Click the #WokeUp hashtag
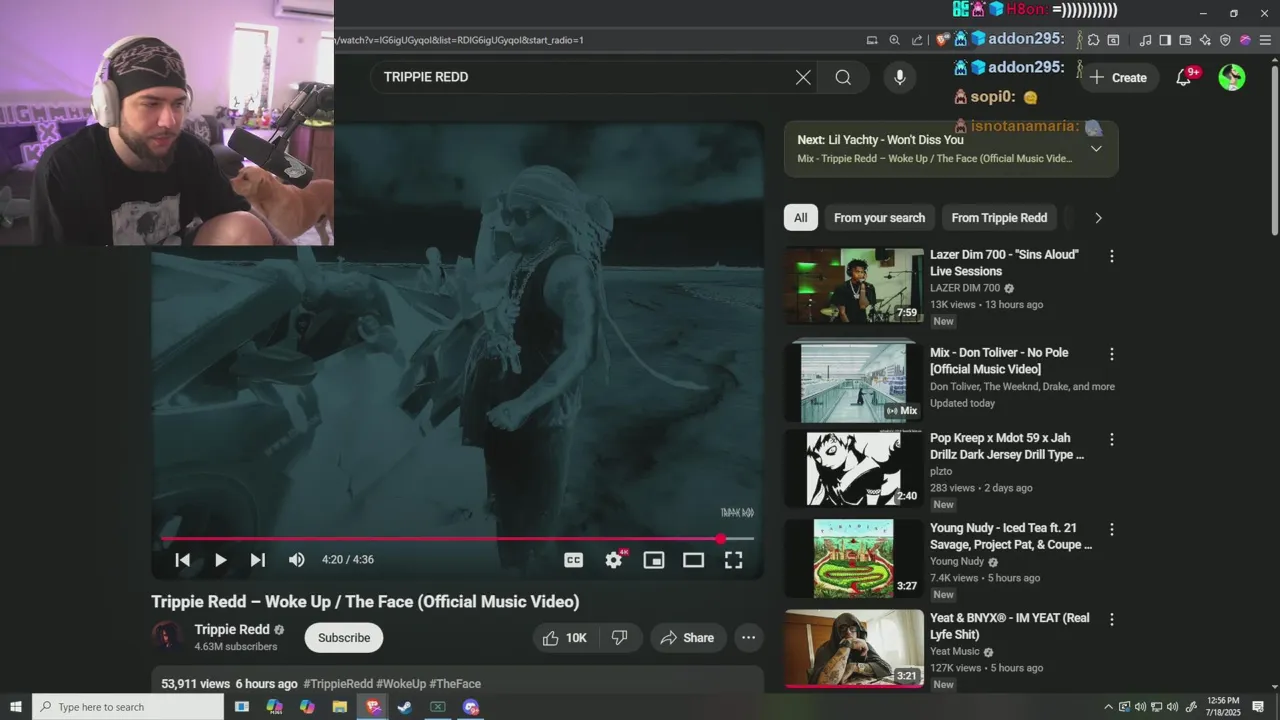Screen dimensions: 1280x720 point(401,684)
